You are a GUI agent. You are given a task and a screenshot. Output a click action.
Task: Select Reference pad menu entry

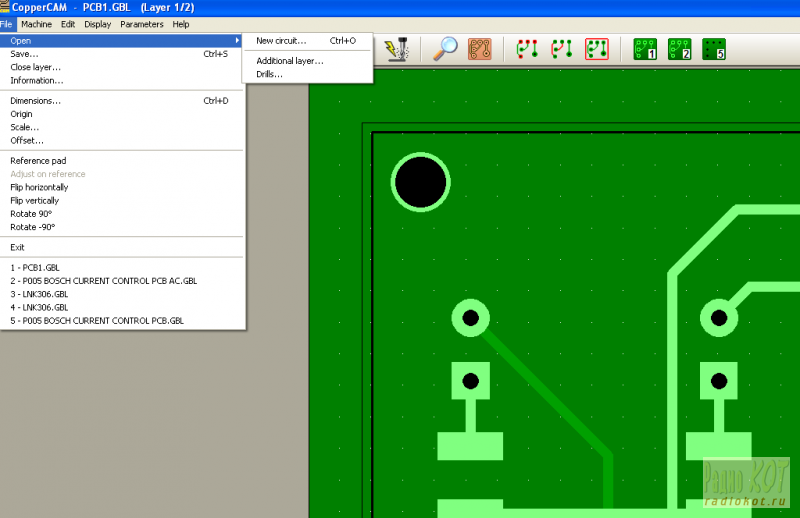coord(121,160)
